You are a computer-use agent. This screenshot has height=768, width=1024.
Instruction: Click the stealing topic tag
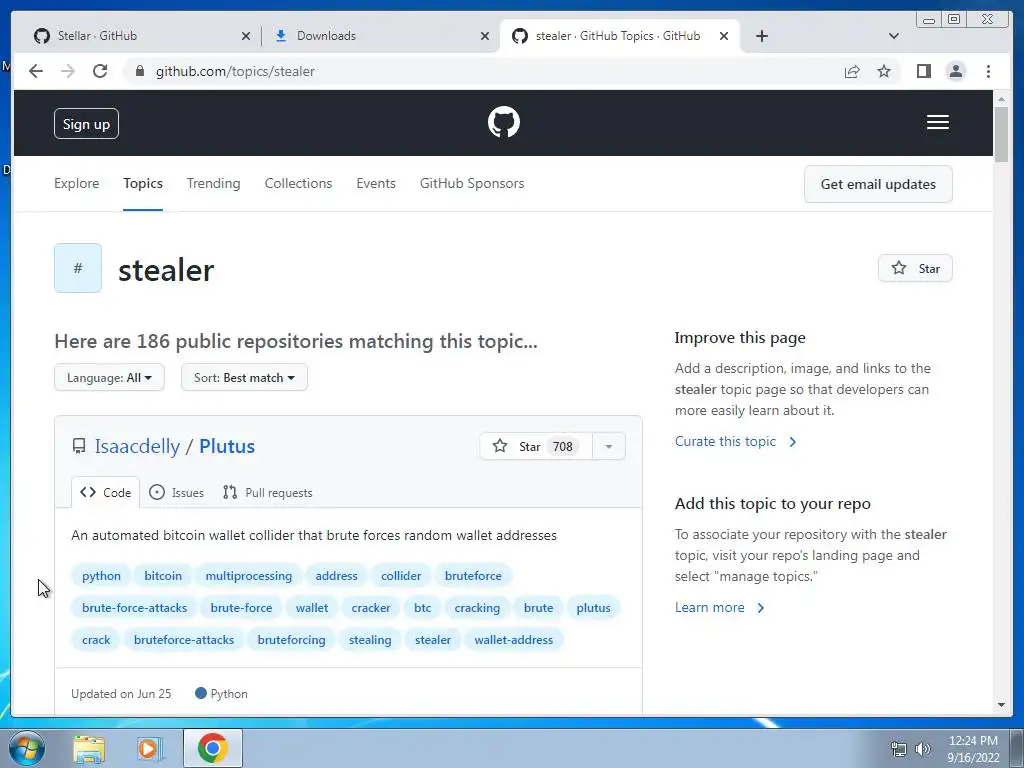click(370, 639)
